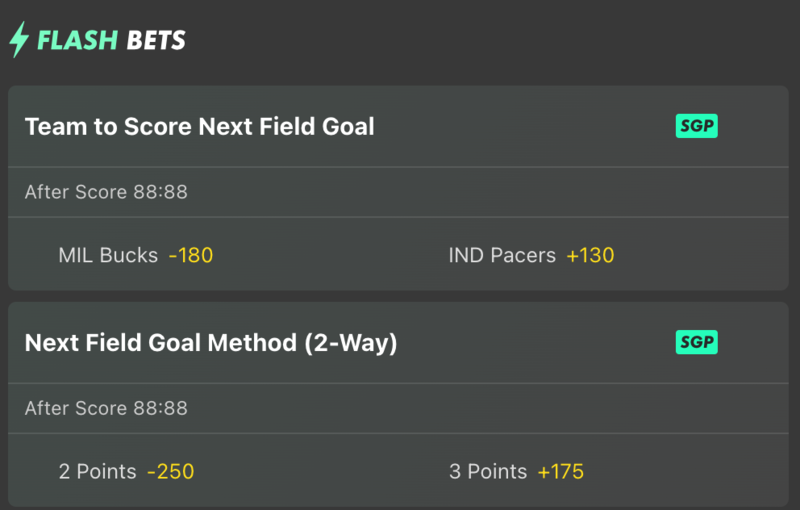Pick 2 Points at -250

(x=127, y=471)
